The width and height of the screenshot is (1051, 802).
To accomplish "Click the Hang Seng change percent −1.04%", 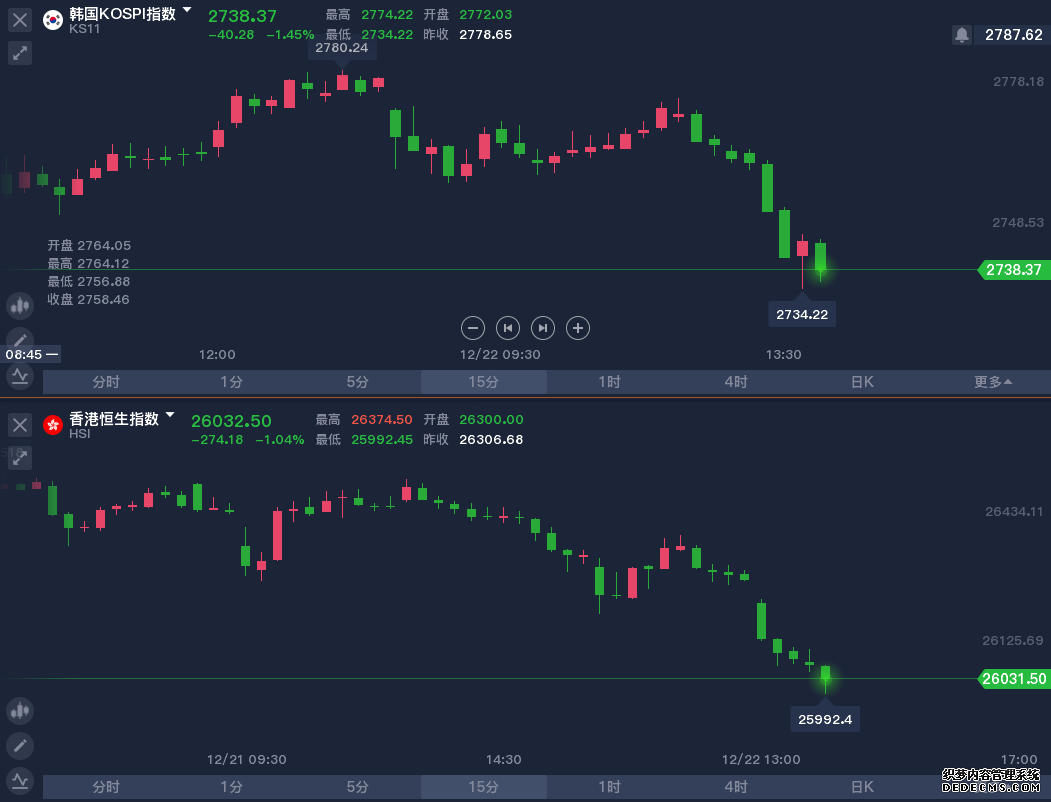I will (280, 440).
